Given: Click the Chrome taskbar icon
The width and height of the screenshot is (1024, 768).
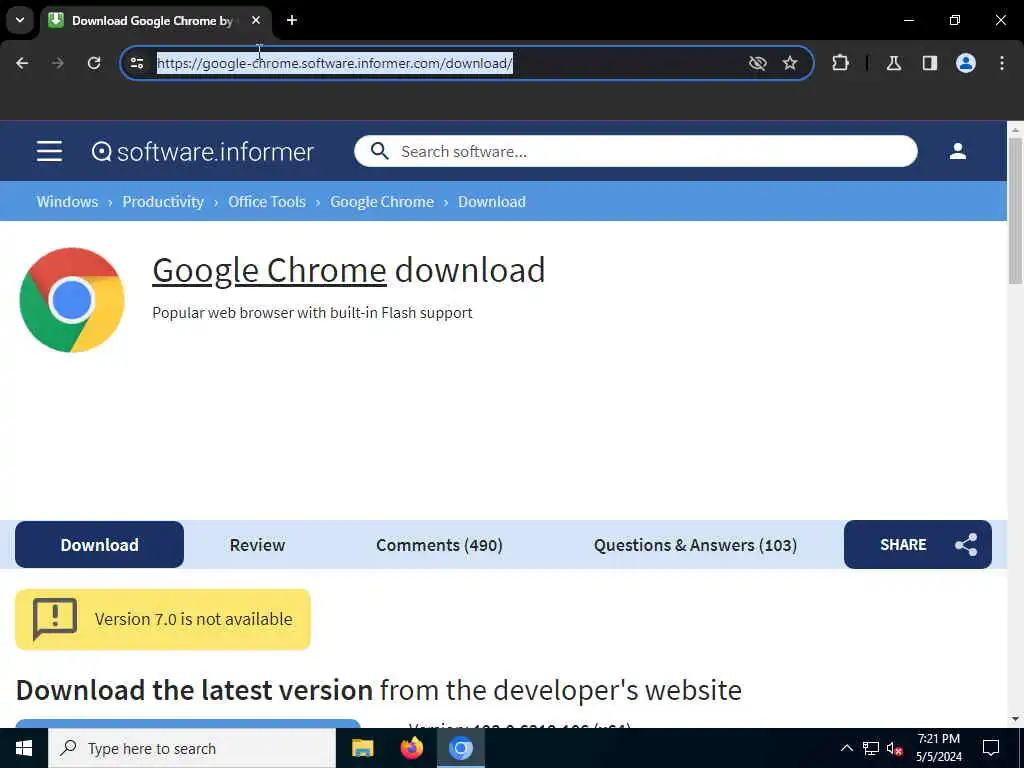Looking at the screenshot, I should click(460, 748).
